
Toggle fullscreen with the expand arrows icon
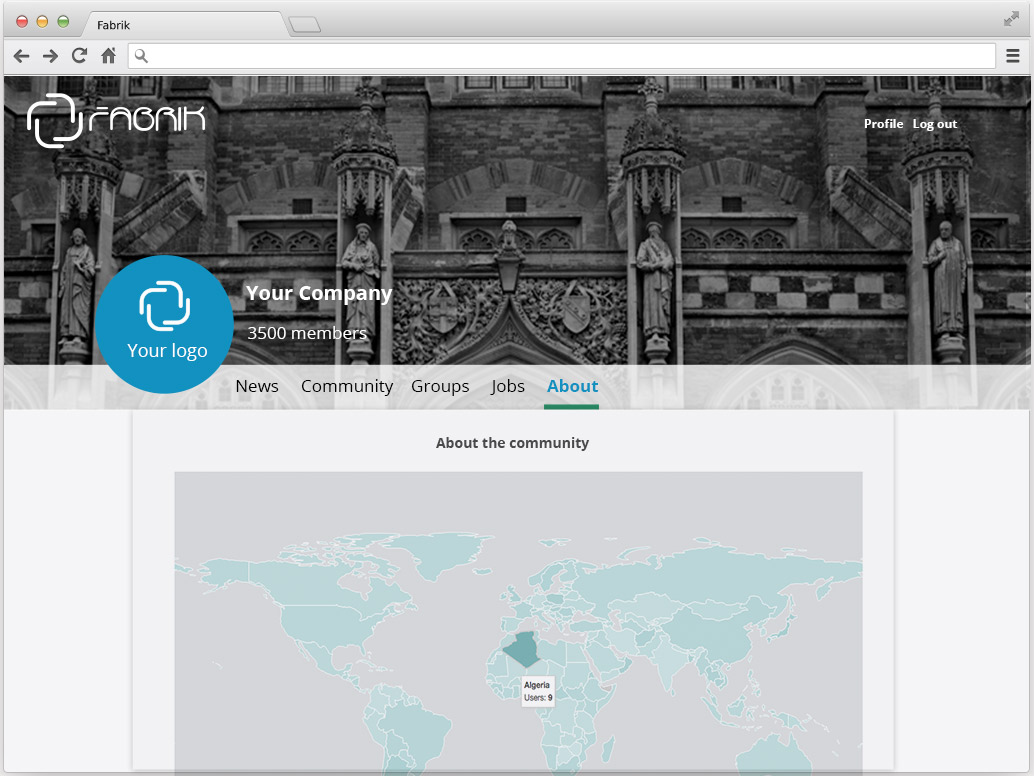point(1011,19)
